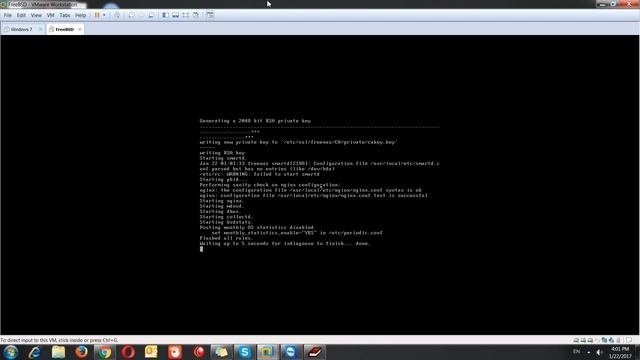The width and height of the screenshot is (640, 360).
Task: Click the VMware Workstation taskbar icon
Action: pos(267,352)
